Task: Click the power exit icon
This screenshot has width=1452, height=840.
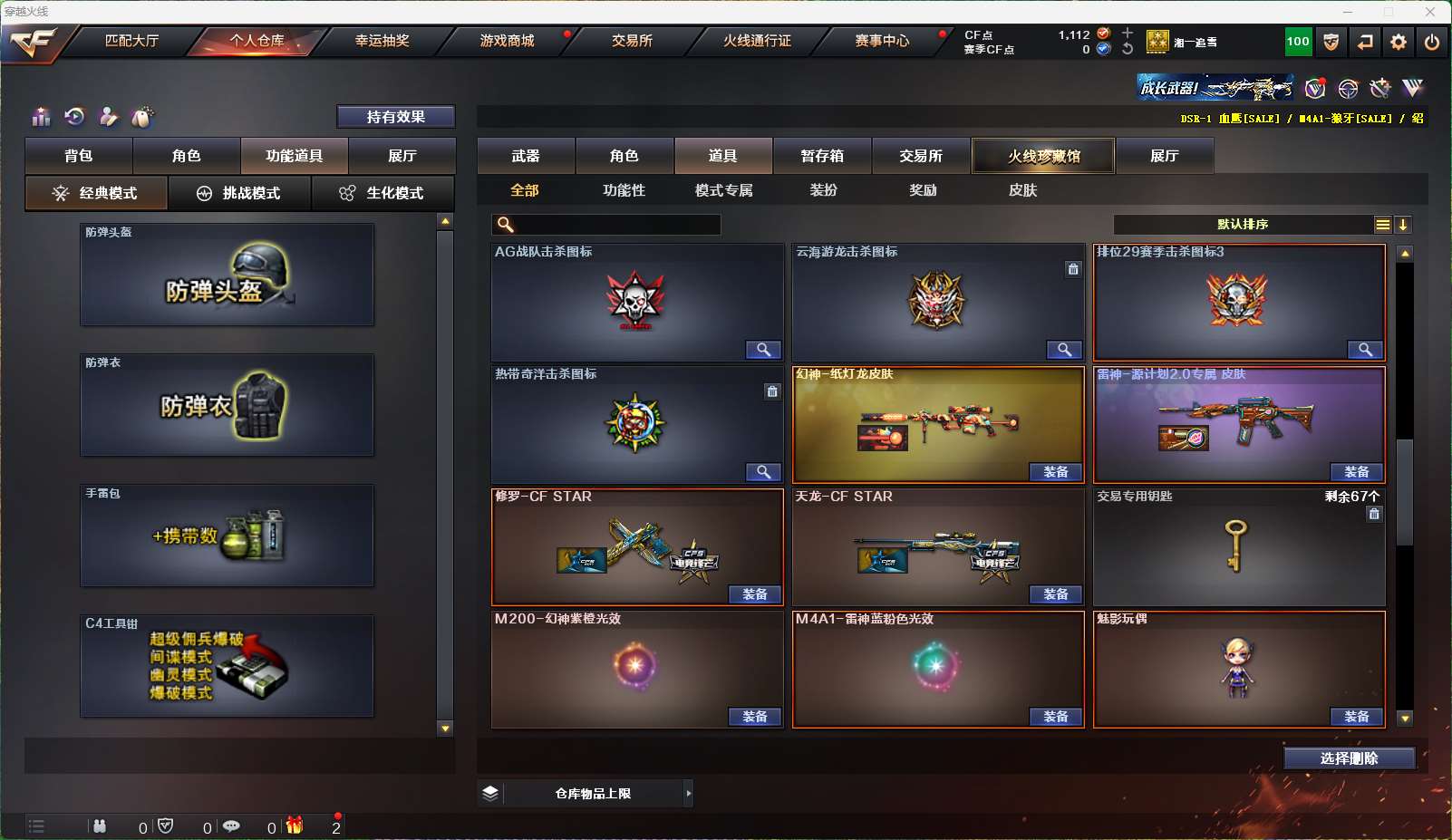Action: (x=1432, y=42)
